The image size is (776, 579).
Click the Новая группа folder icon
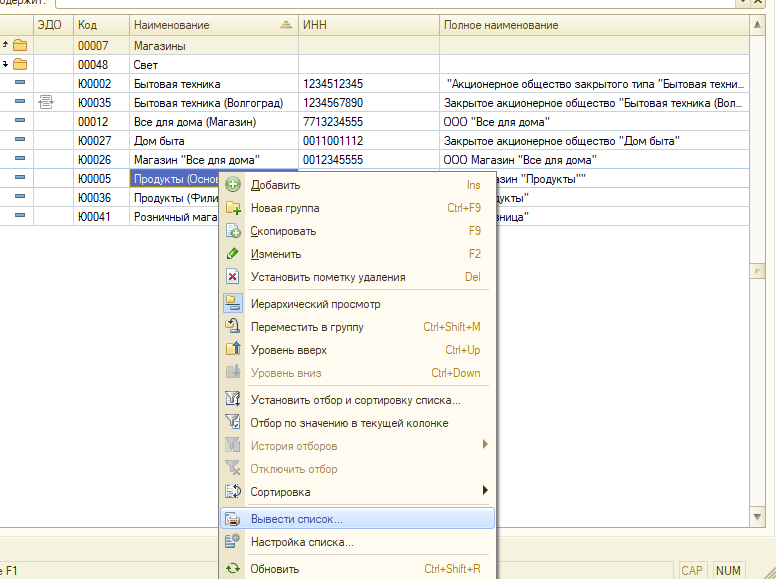233,208
